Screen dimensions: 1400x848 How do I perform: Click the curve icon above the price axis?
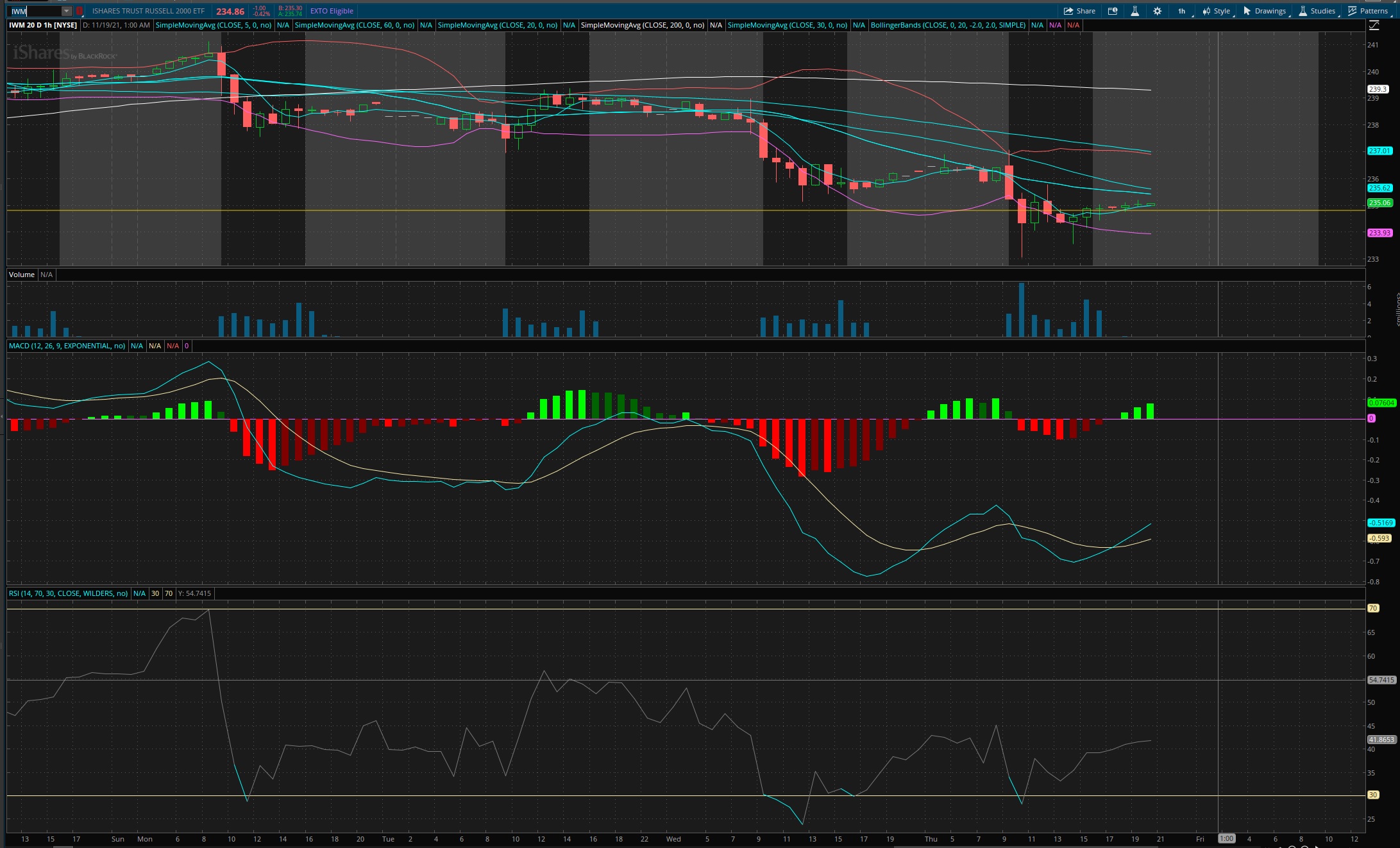pyautogui.click(x=1374, y=25)
